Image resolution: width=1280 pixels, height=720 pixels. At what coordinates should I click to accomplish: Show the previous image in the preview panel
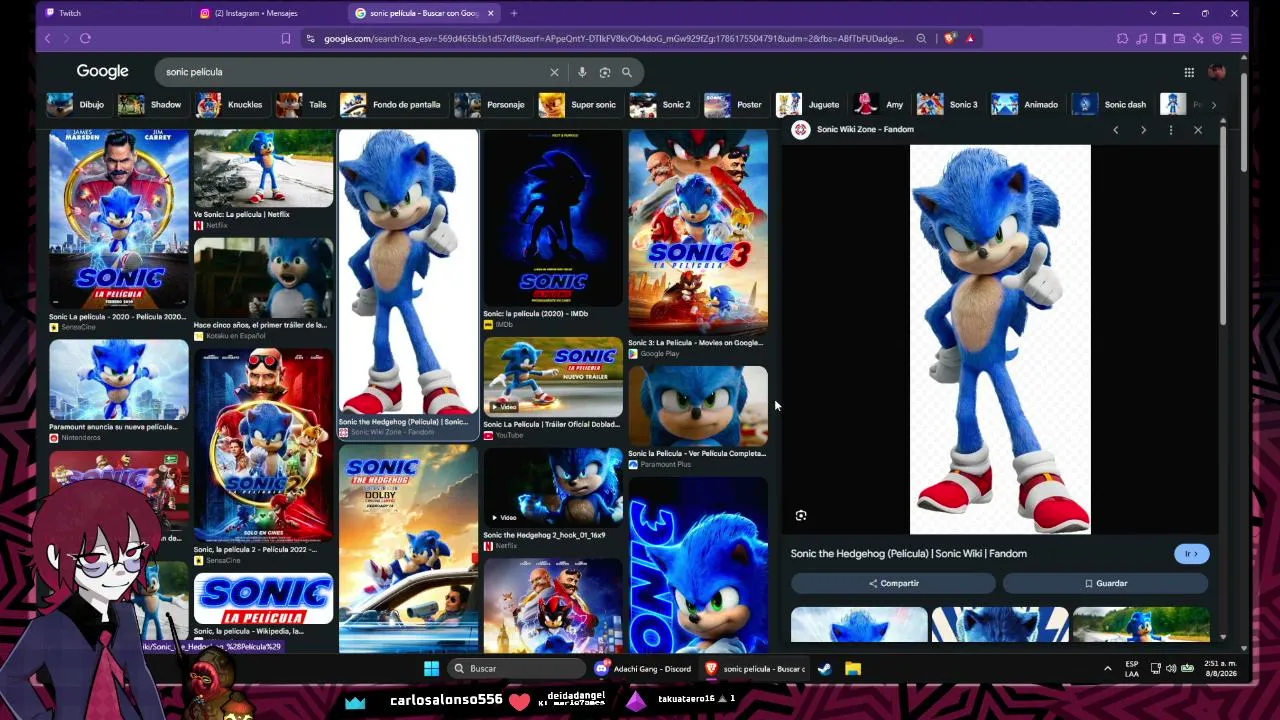point(1116,130)
